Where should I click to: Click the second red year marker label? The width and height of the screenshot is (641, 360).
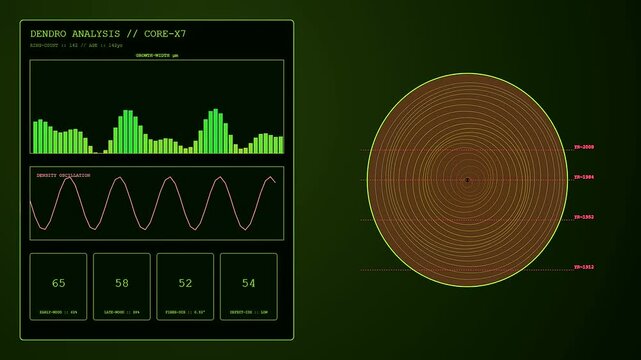[584, 177]
